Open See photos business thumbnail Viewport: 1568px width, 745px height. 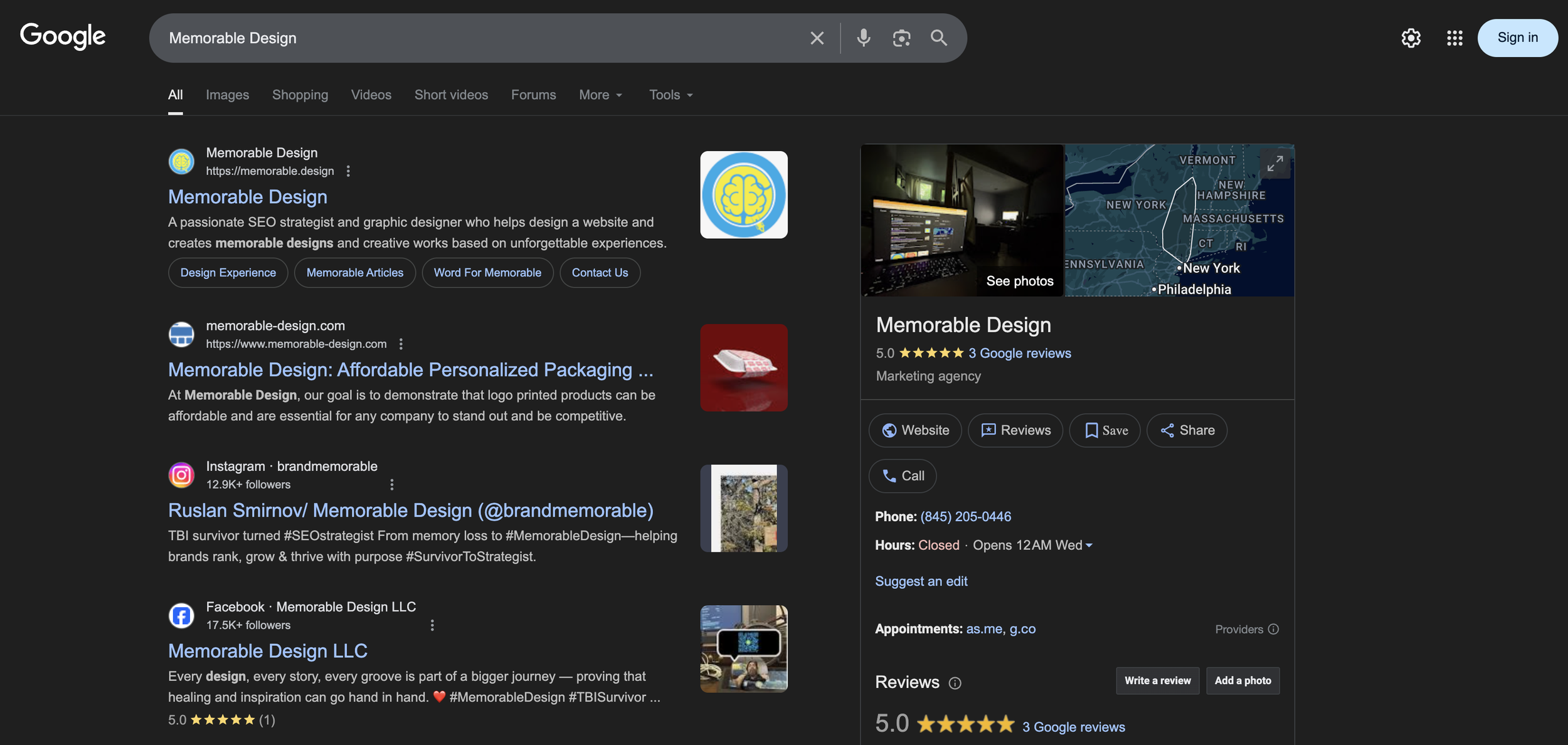961,221
